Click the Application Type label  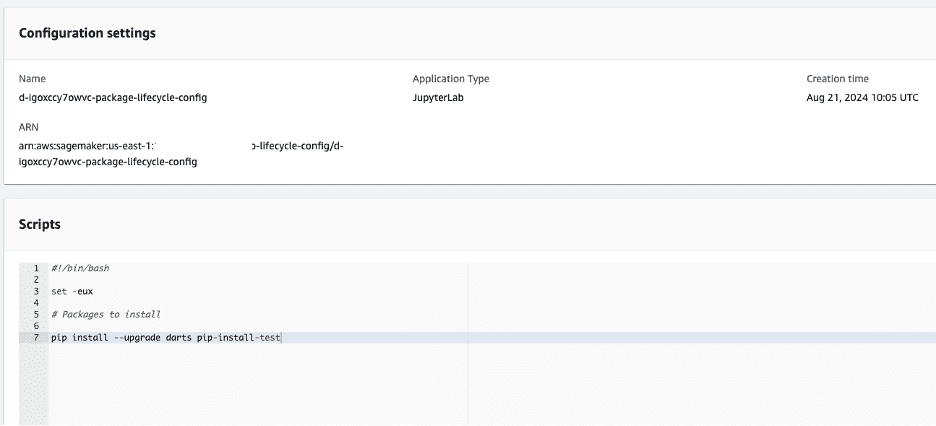[450, 78]
